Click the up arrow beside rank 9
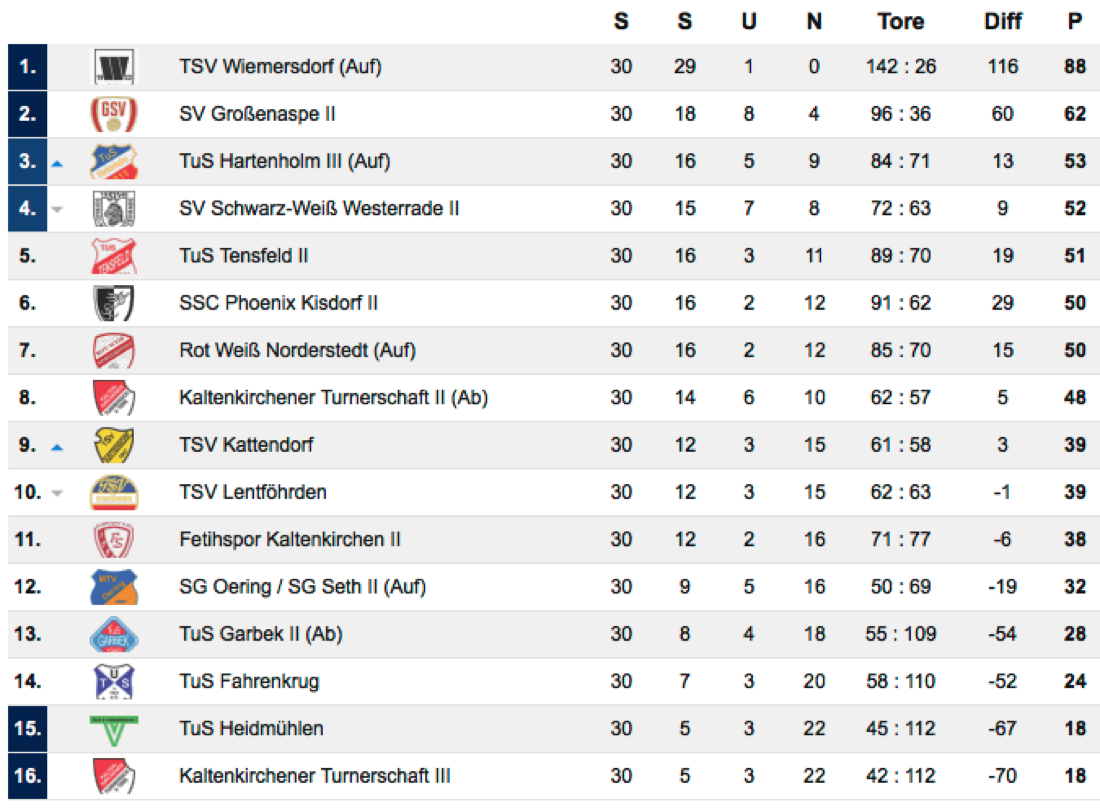The image size is (1100, 812). 57,446
